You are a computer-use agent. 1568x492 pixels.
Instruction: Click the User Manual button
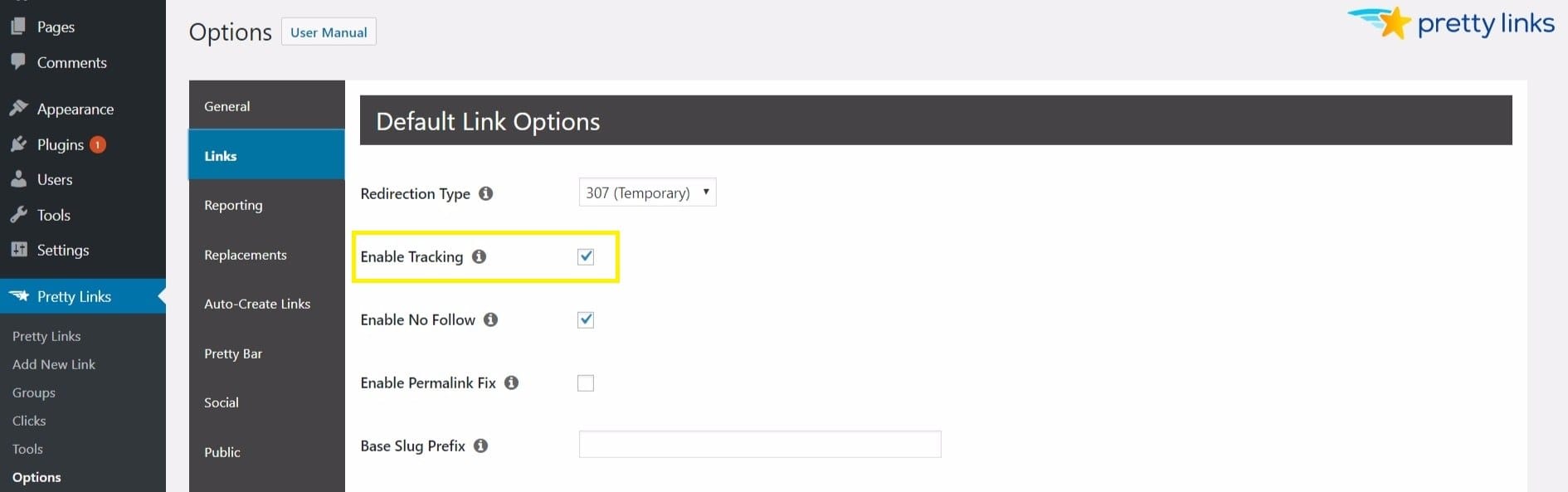[x=329, y=32]
